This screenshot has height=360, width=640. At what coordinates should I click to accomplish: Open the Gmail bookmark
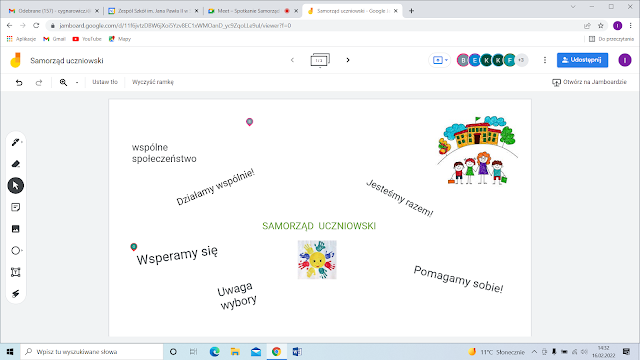coord(54,39)
